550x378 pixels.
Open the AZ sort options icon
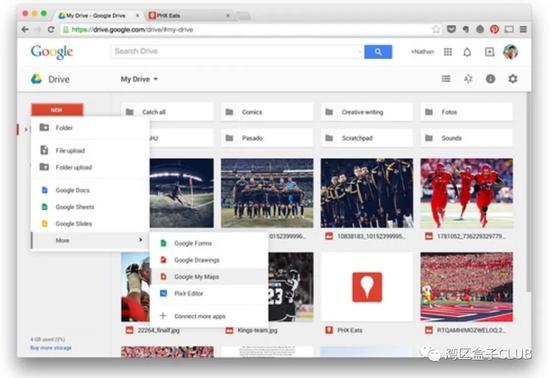468,79
